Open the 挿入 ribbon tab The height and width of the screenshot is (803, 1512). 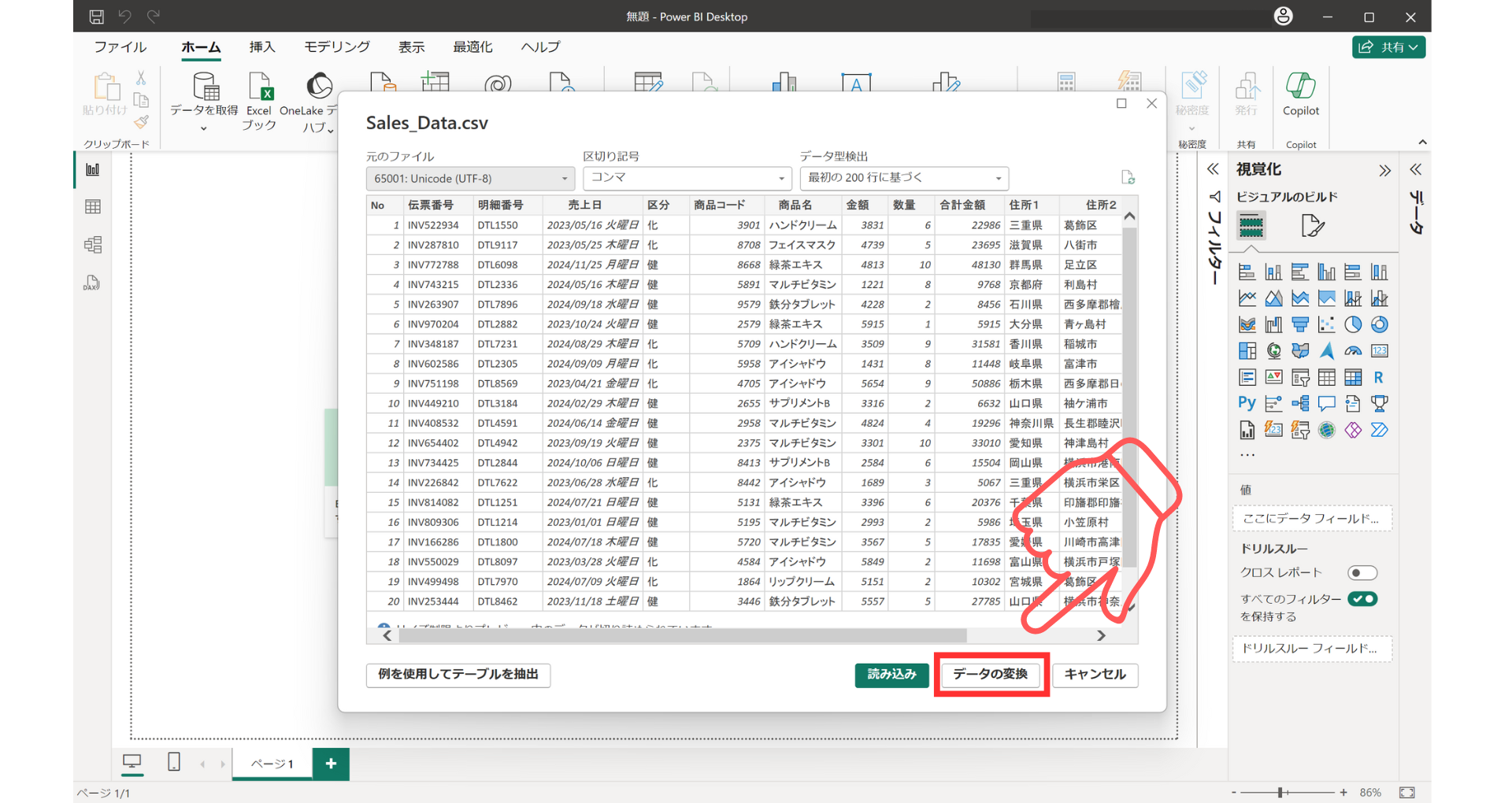coord(262,47)
